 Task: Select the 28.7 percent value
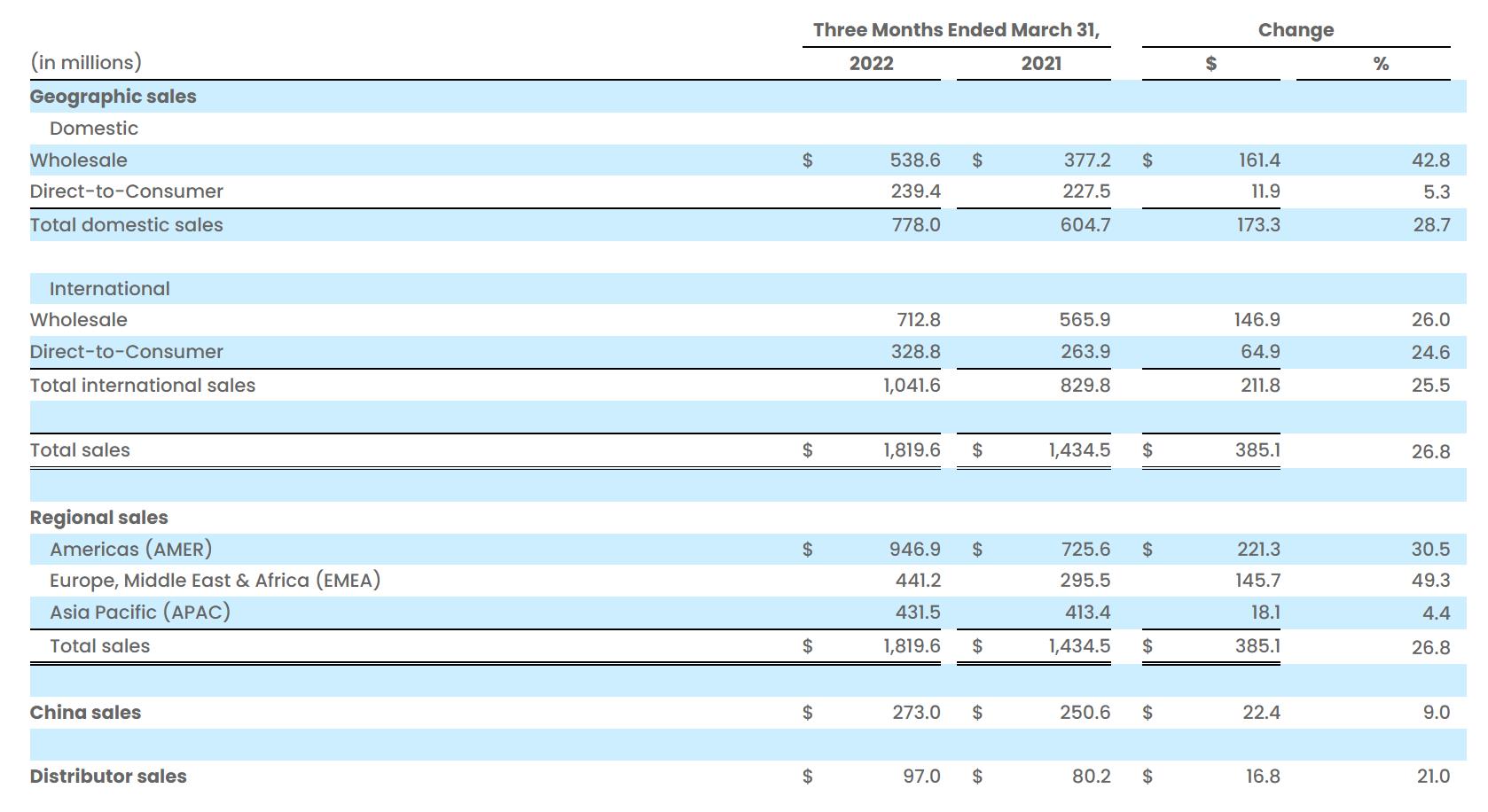pyautogui.click(x=1431, y=225)
